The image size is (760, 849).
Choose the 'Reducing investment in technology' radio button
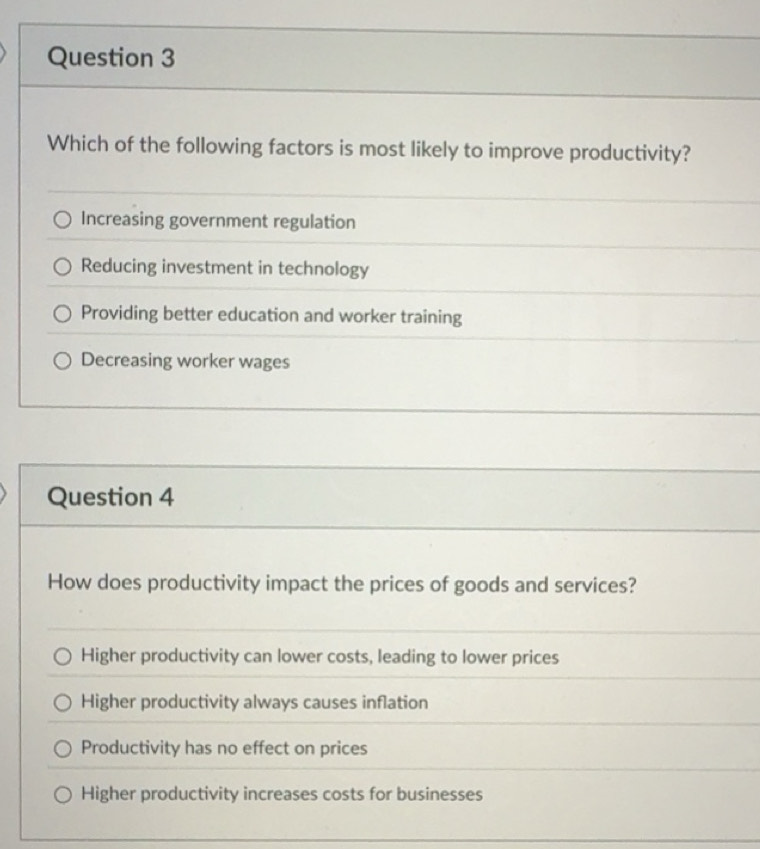coord(63,267)
